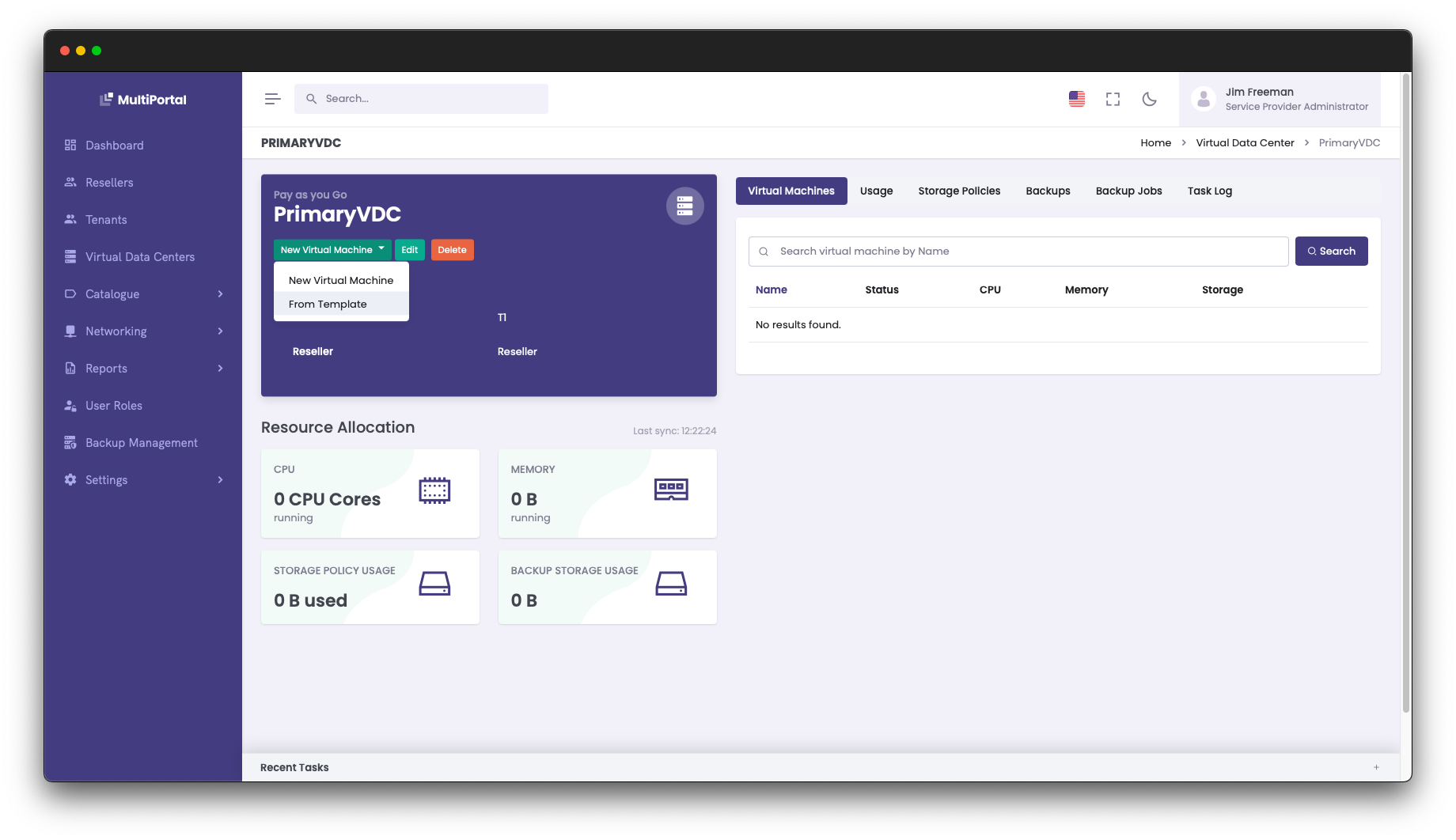Open Backup Management in the sidebar
The width and height of the screenshot is (1456, 840).
tap(141, 443)
